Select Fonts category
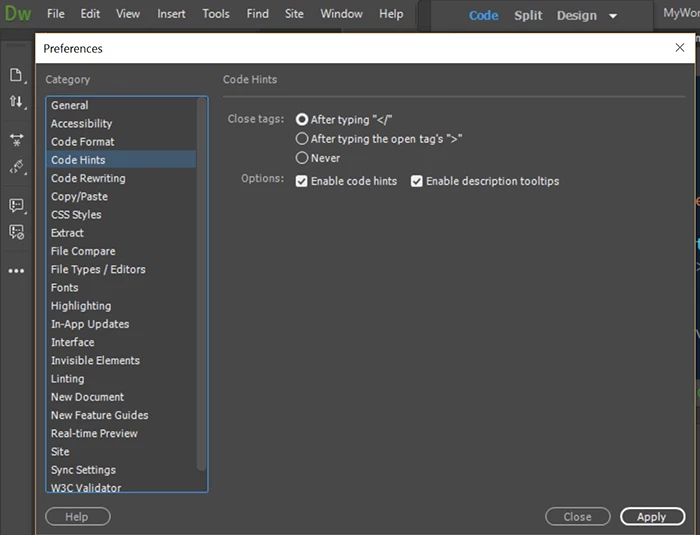 pos(121,288)
